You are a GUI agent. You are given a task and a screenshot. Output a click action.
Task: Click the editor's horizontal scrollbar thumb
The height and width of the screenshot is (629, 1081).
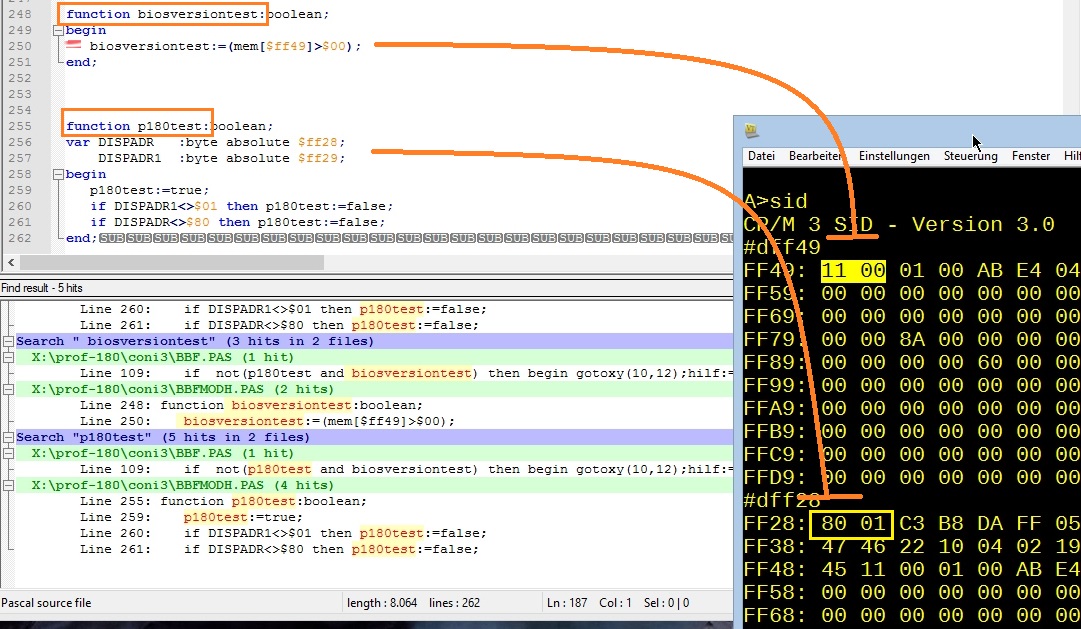(x=170, y=263)
